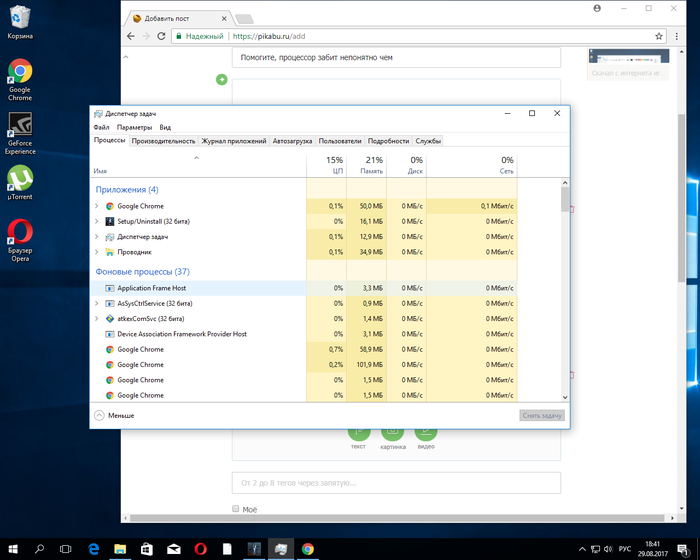Sort processes by the Имя column
This screenshot has width=700, height=560.
click(x=198, y=165)
